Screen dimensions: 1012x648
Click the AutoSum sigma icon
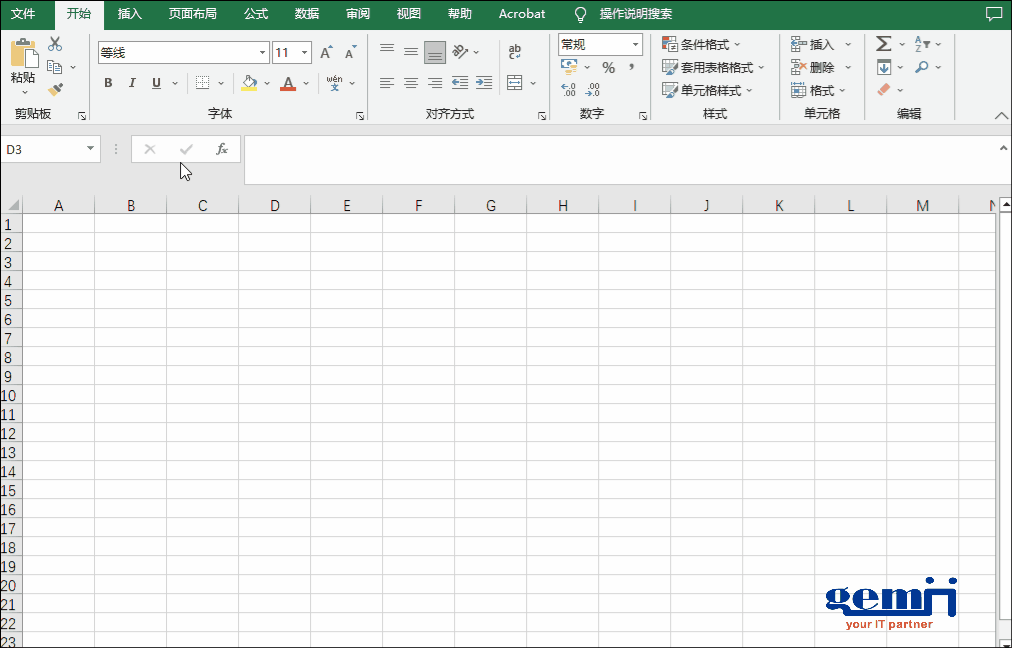883,44
